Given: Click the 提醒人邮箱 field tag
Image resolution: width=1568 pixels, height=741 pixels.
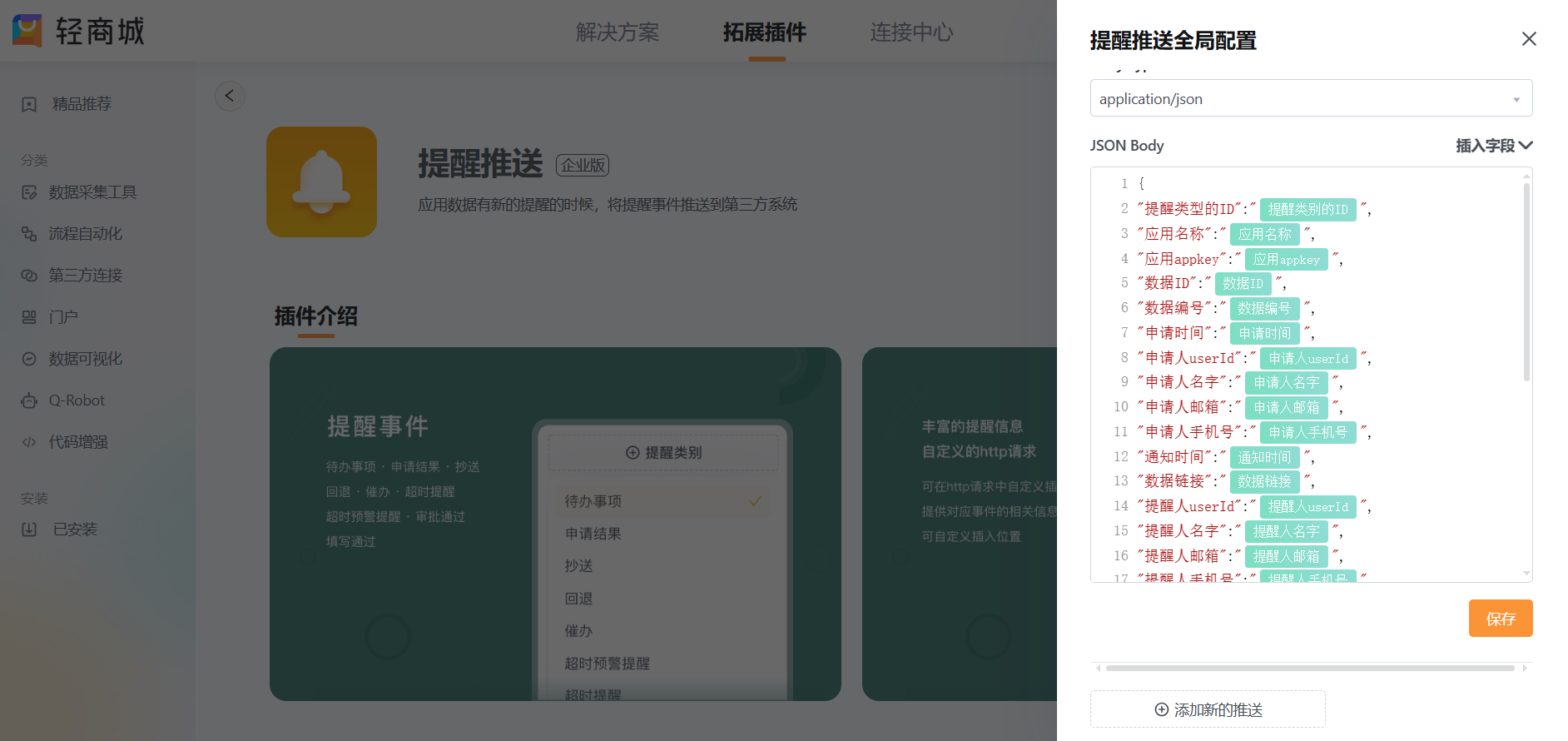Looking at the screenshot, I should point(1287,556).
